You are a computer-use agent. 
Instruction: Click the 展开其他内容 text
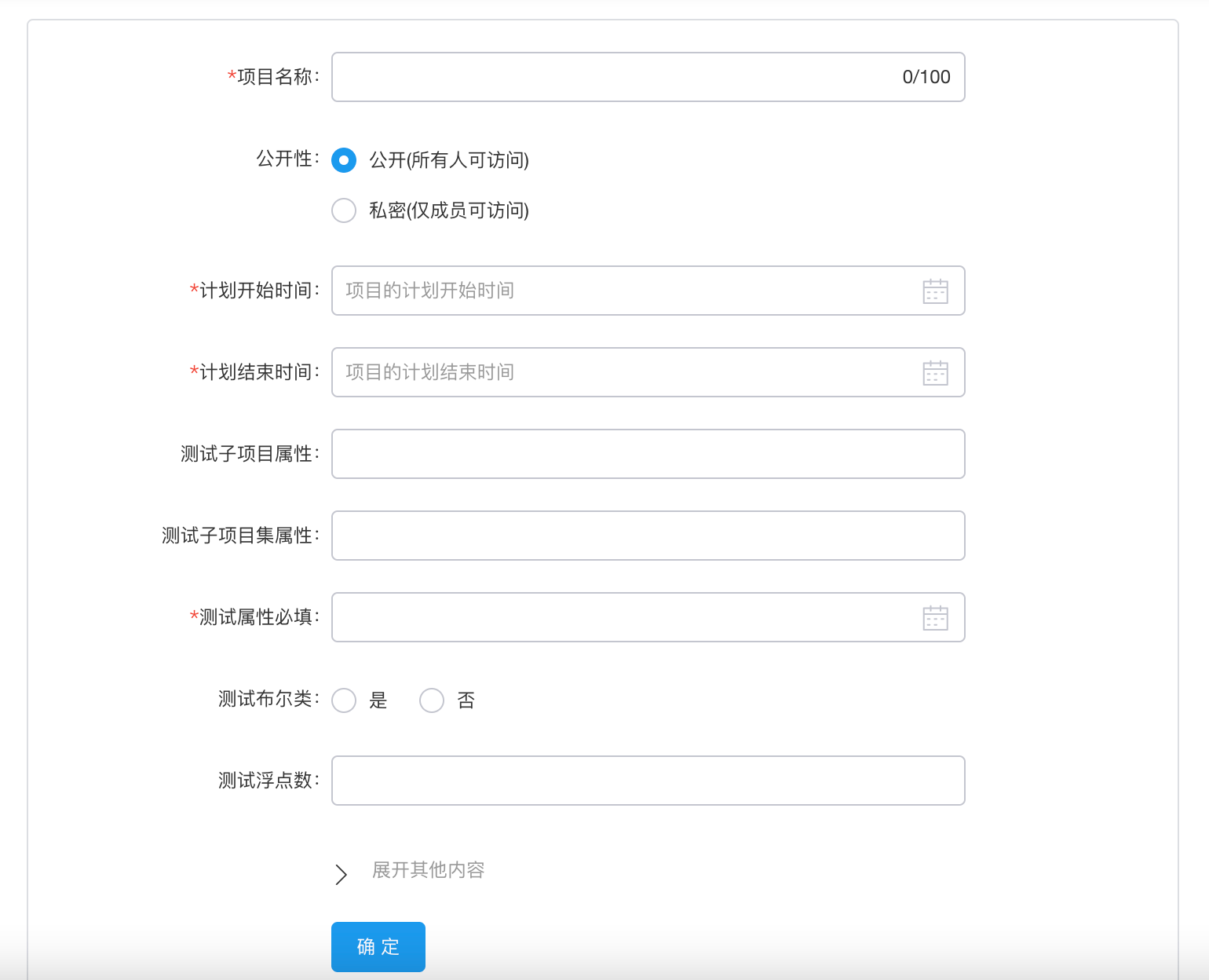(x=429, y=870)
